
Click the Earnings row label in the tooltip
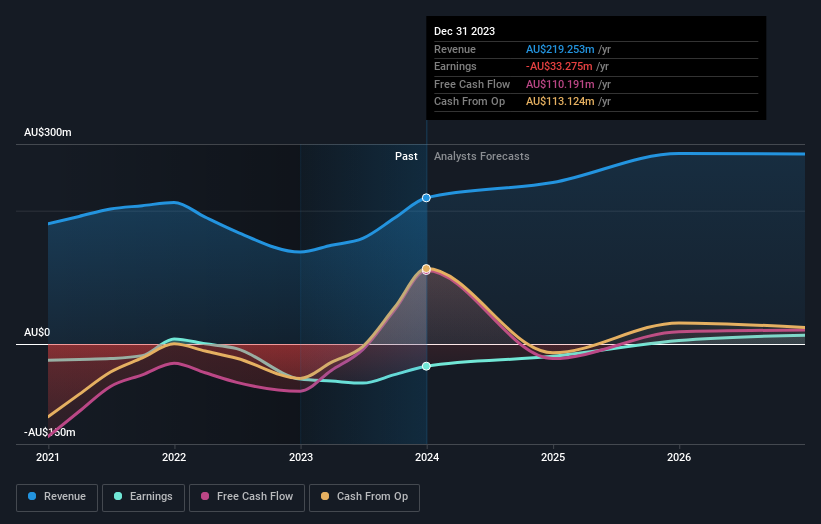tap(456, 66)
